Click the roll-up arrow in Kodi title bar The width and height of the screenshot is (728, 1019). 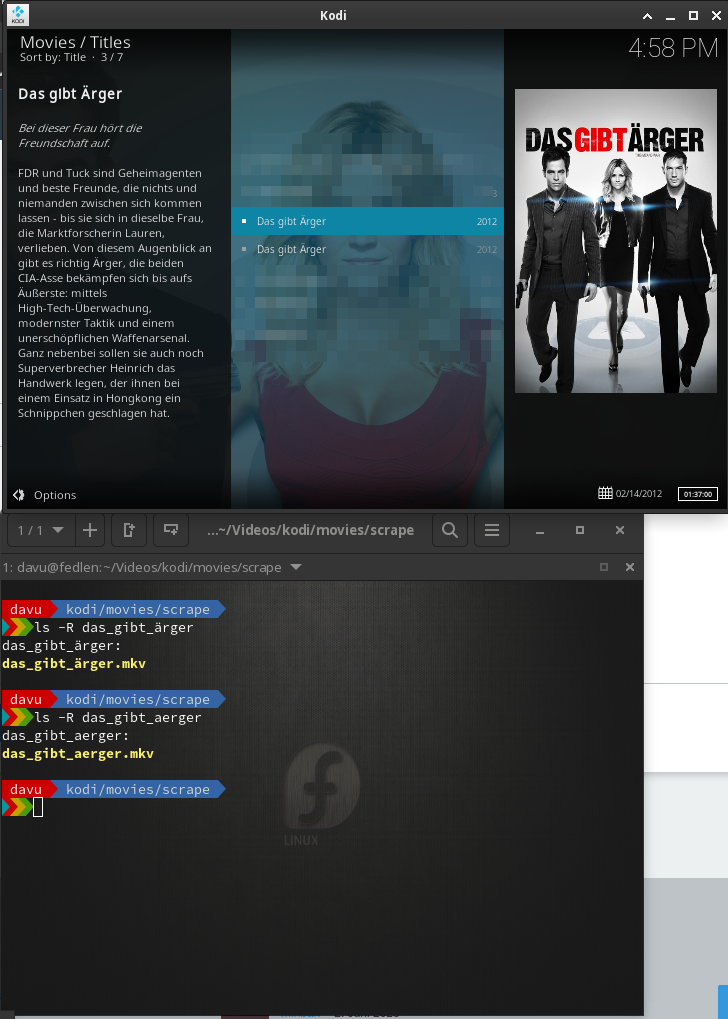[647, 16]
